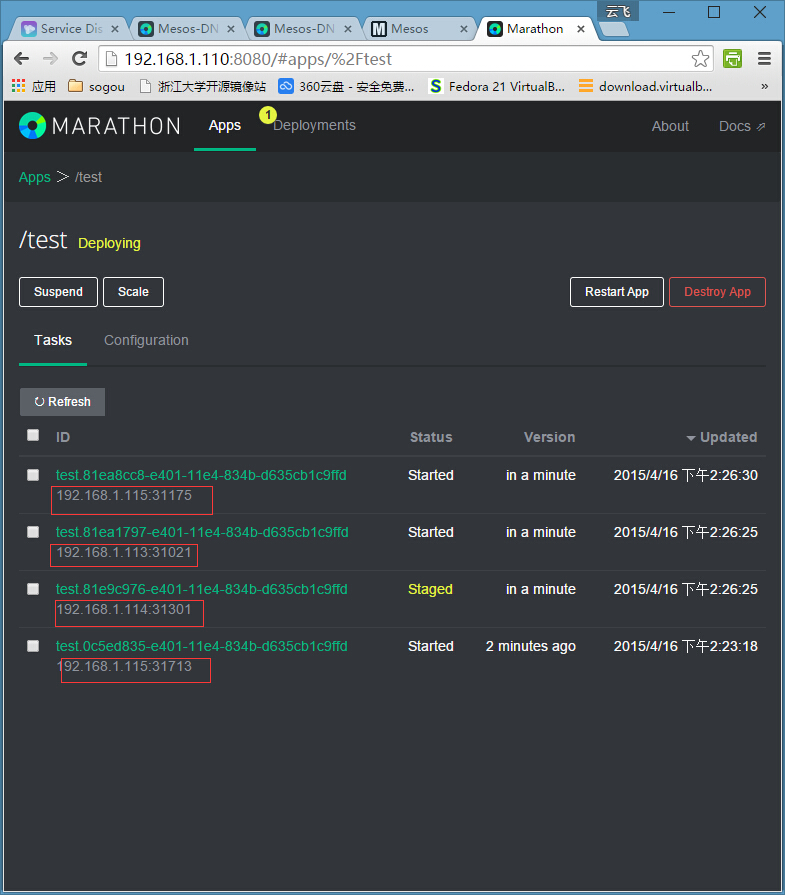Close the Mesos tab

pos(464,29)
